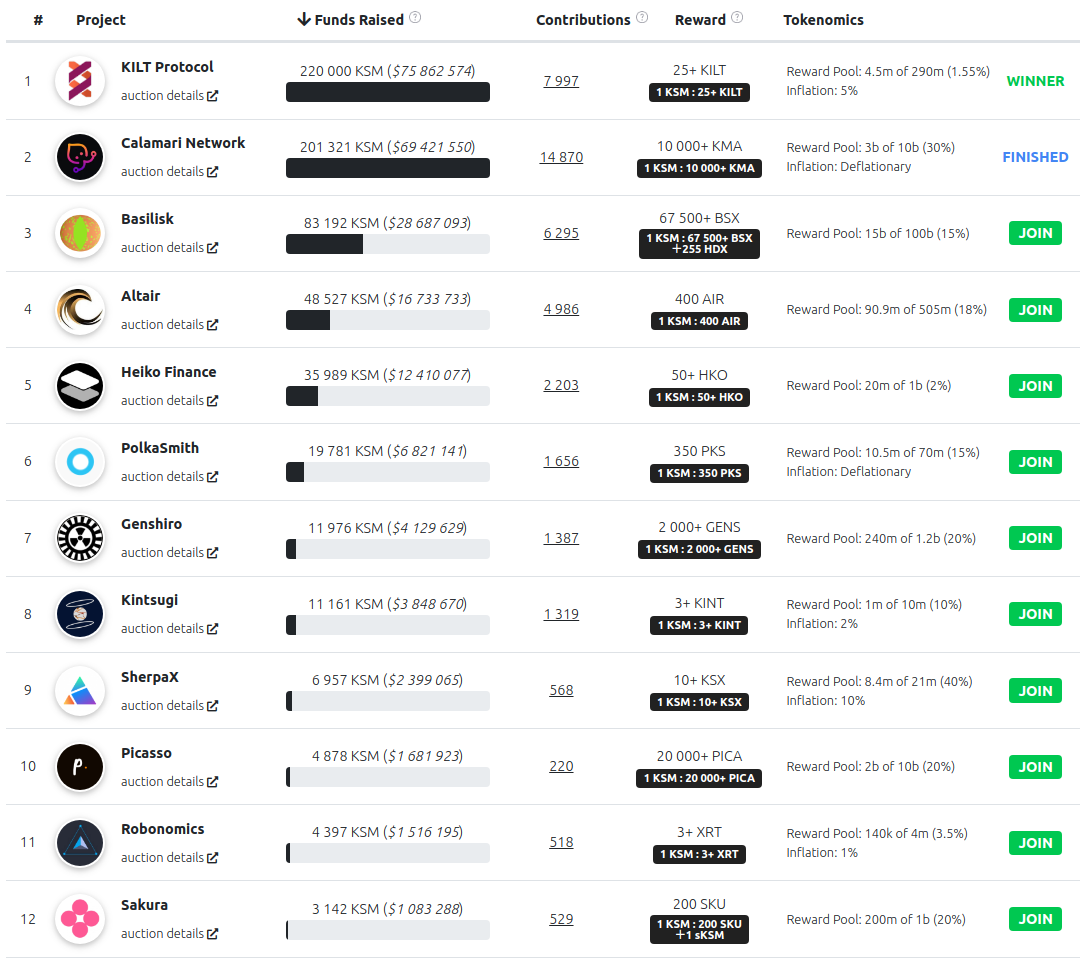Image resolution: width=1083 pixels, height=959 pixels.
Task: Open PolkaSmith auction details link
Action: click(x=169, y=476)
